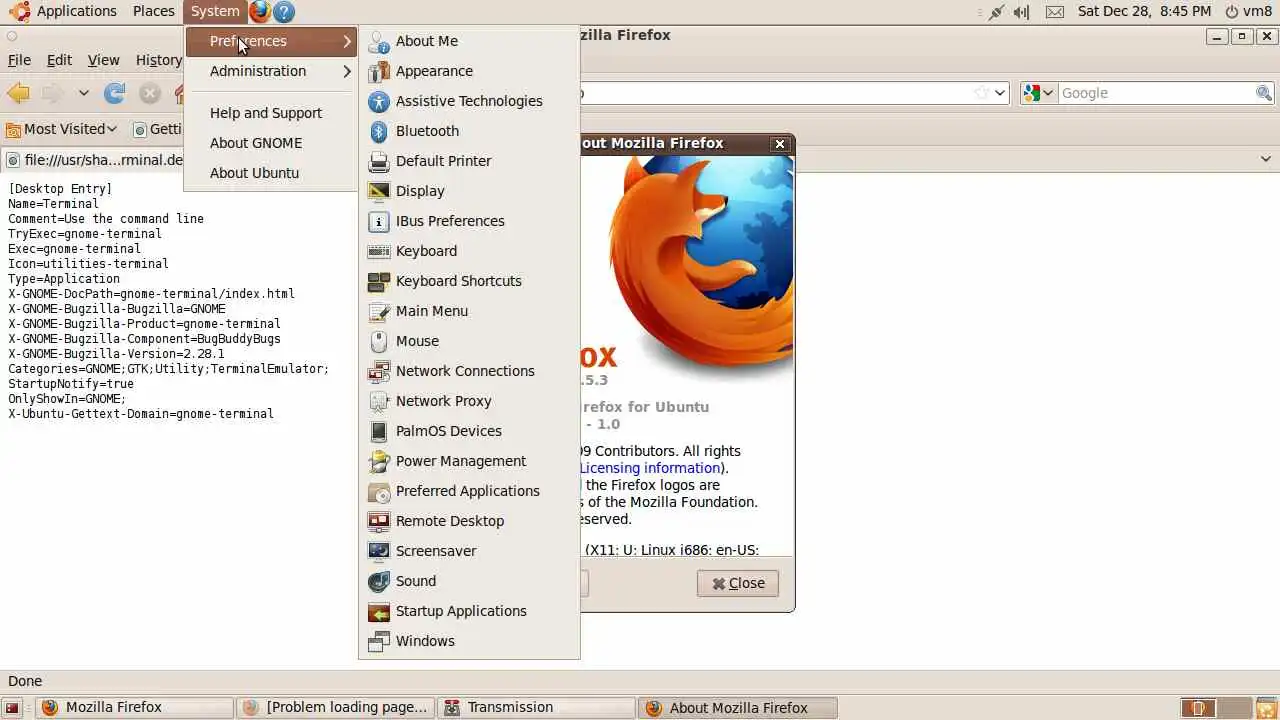The width and height of the screenshot is (1280, 720).
Task: Expand the Administration submenu
Action: click(271, 71)
